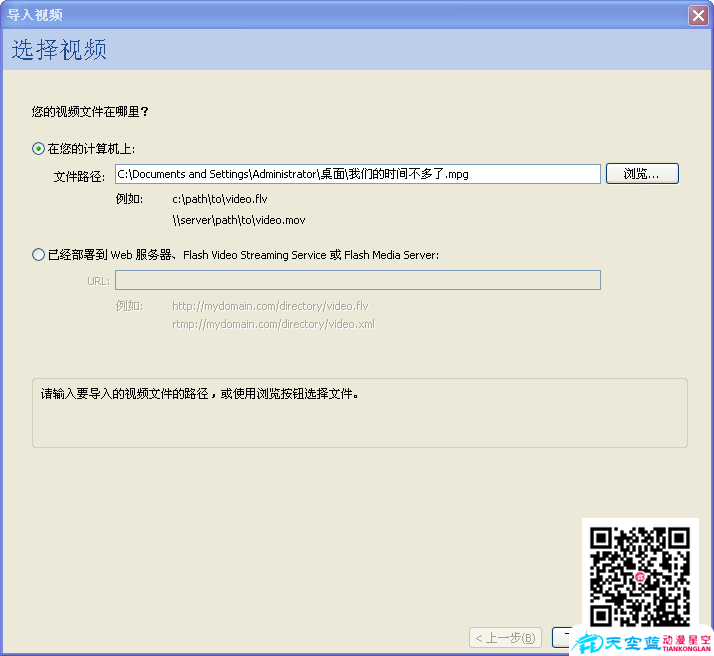Click the example rtmp://mydomain.com/directory/video.xml text
Viewport: 714px width, 656px height.
273,324
